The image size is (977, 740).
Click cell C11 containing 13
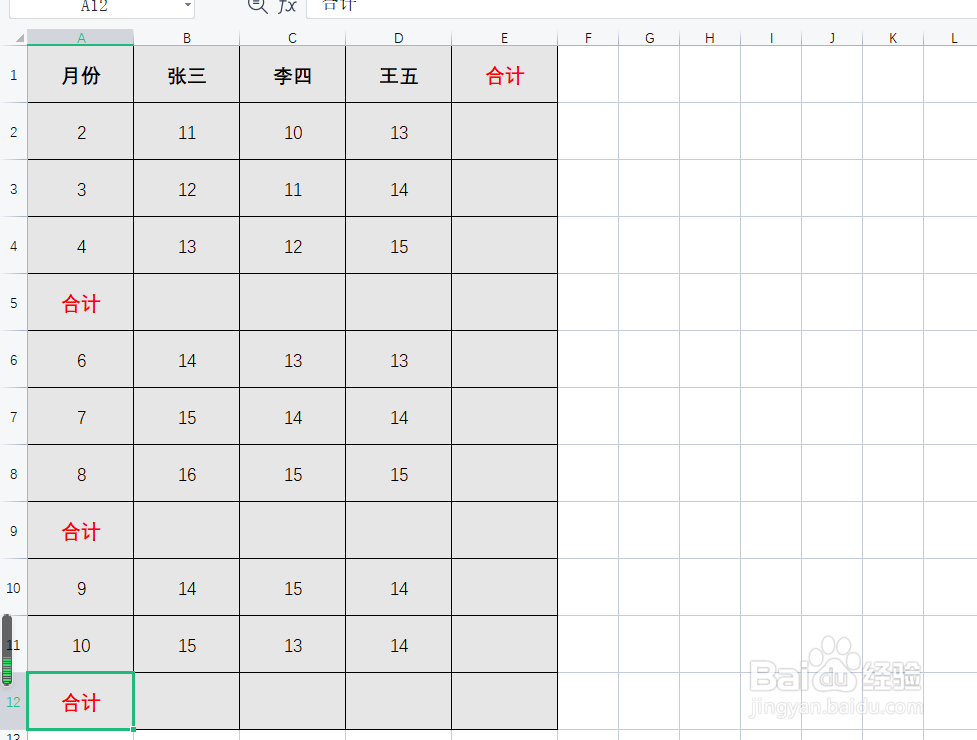point(292,645)
